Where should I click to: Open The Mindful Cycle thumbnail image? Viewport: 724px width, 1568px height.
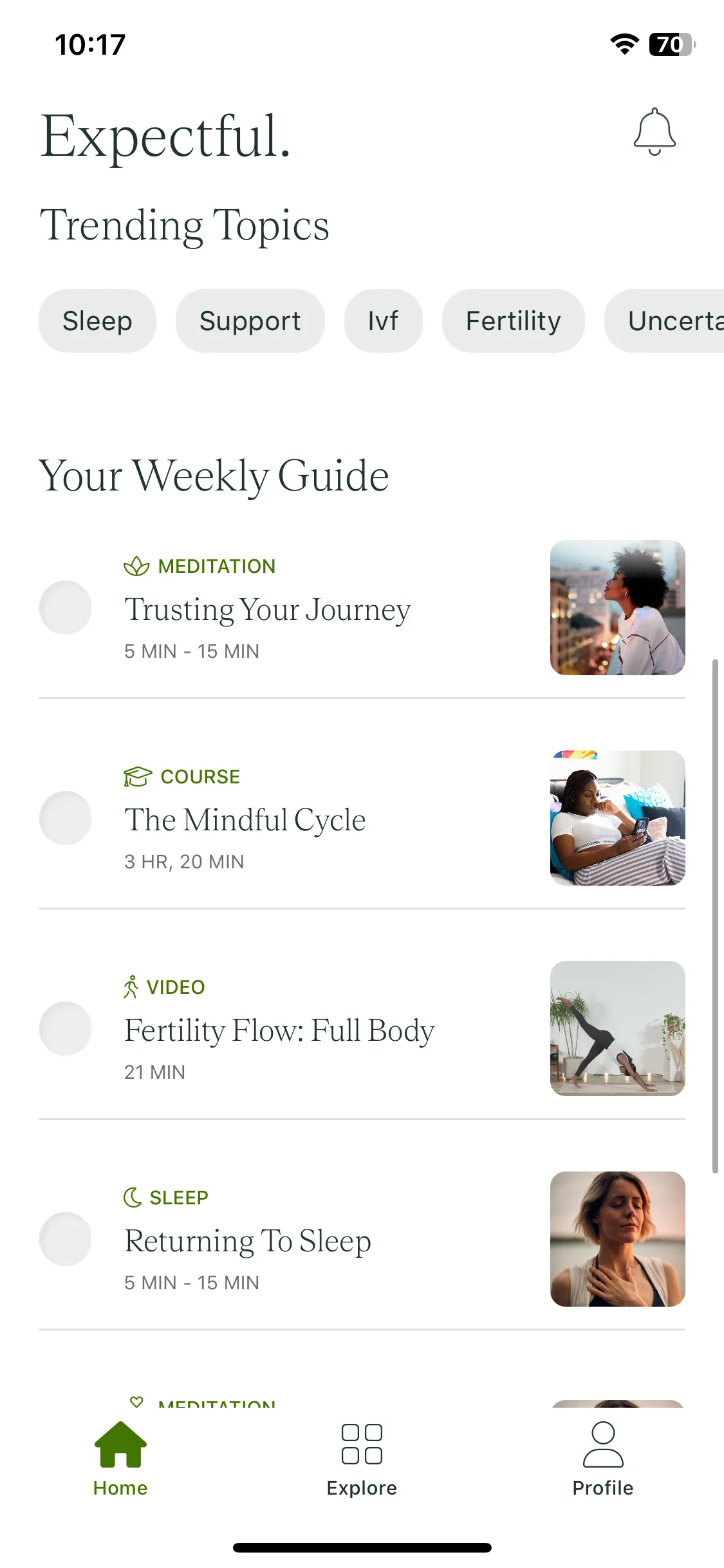click(x=618, y=818)
